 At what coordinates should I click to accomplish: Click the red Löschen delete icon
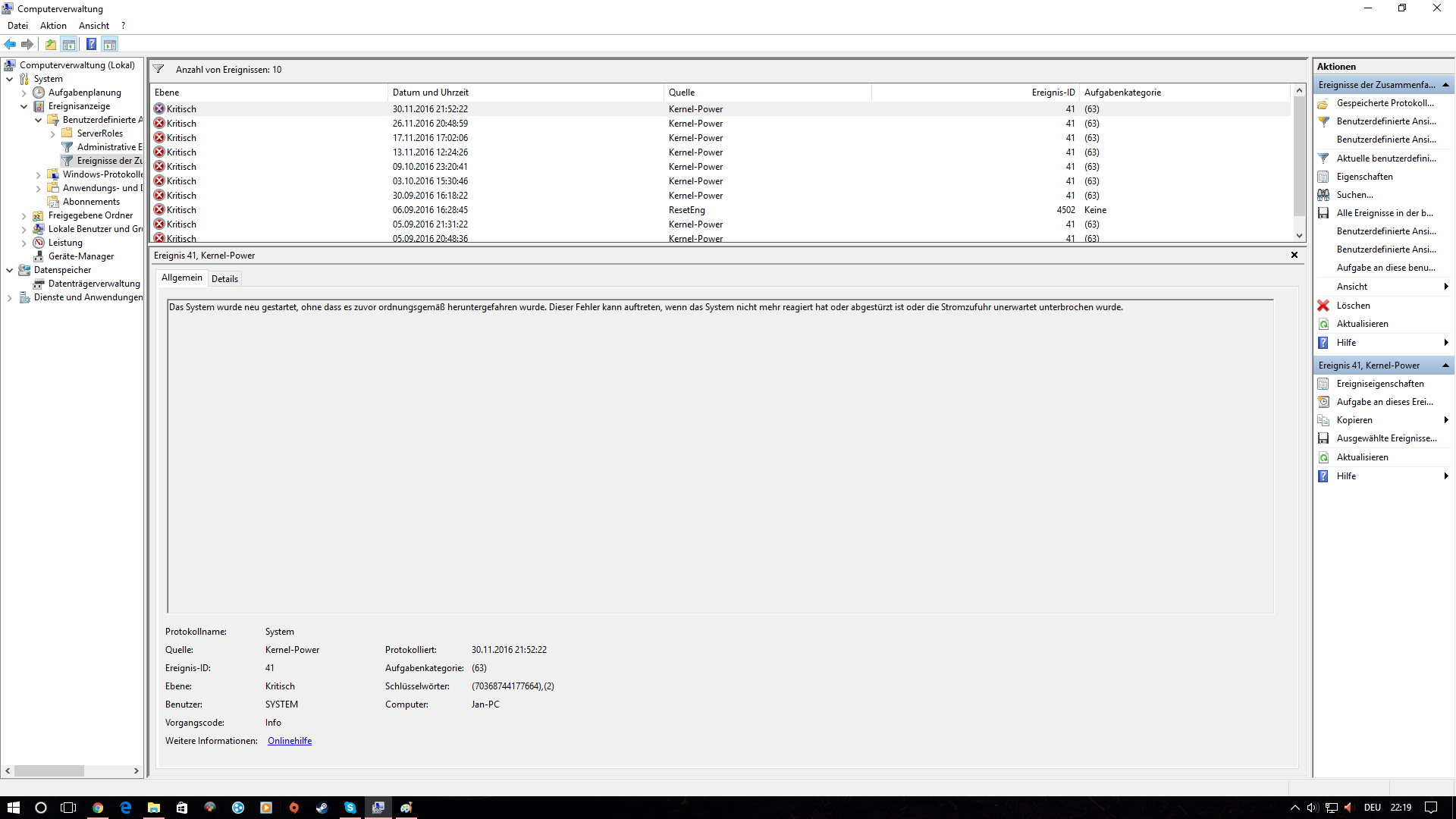pyautogui.click(x=1323, y=306)
